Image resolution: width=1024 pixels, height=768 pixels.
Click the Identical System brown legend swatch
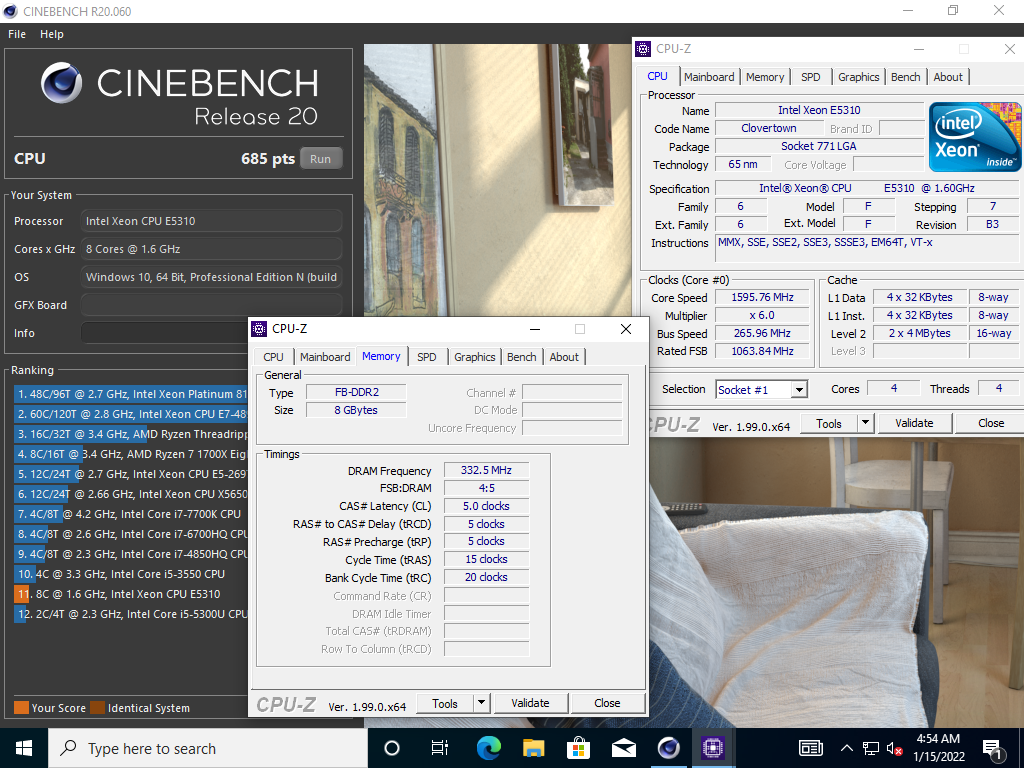click(x=97, y=708)
